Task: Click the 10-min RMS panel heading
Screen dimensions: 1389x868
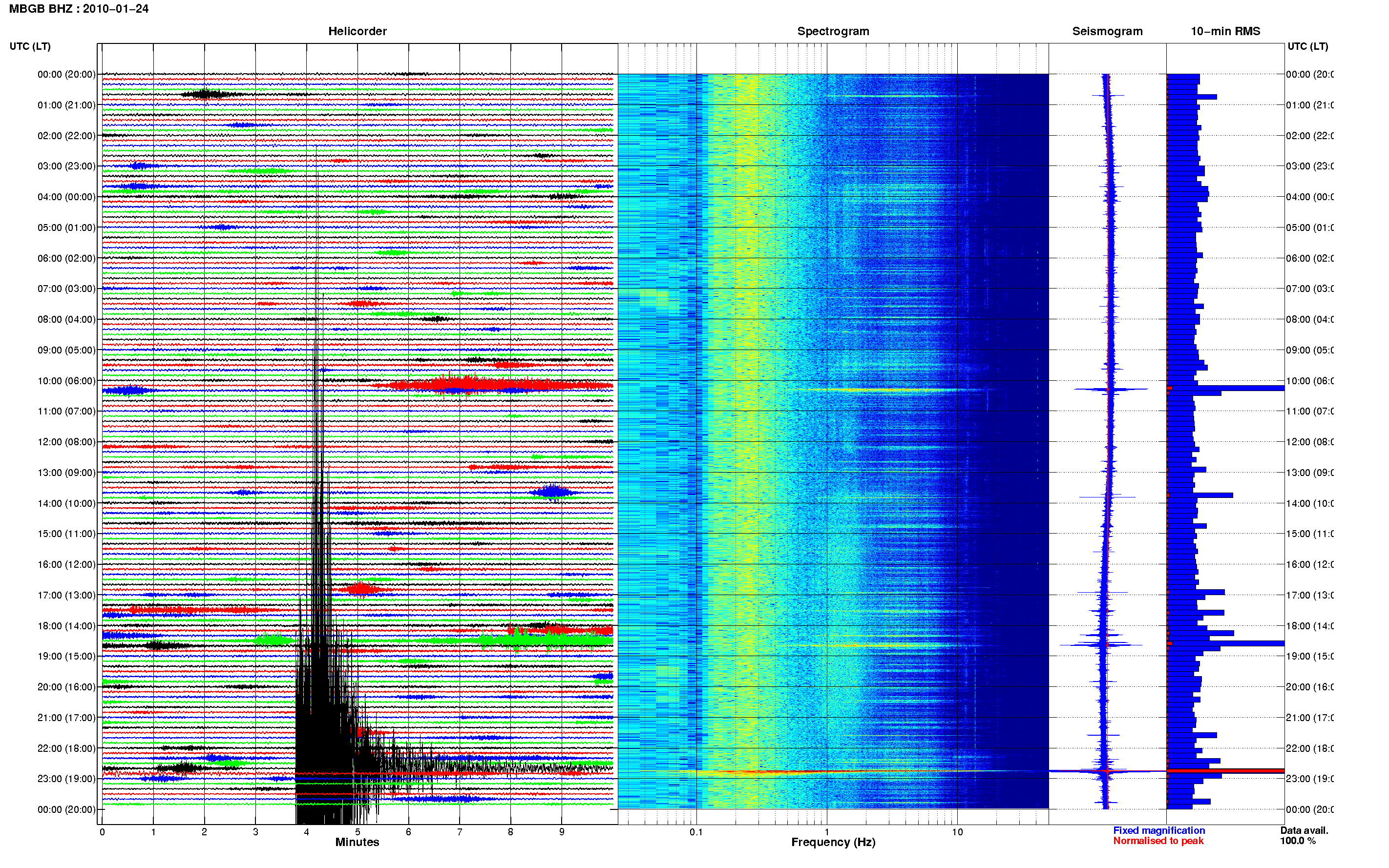Action: coord(1225,31)
